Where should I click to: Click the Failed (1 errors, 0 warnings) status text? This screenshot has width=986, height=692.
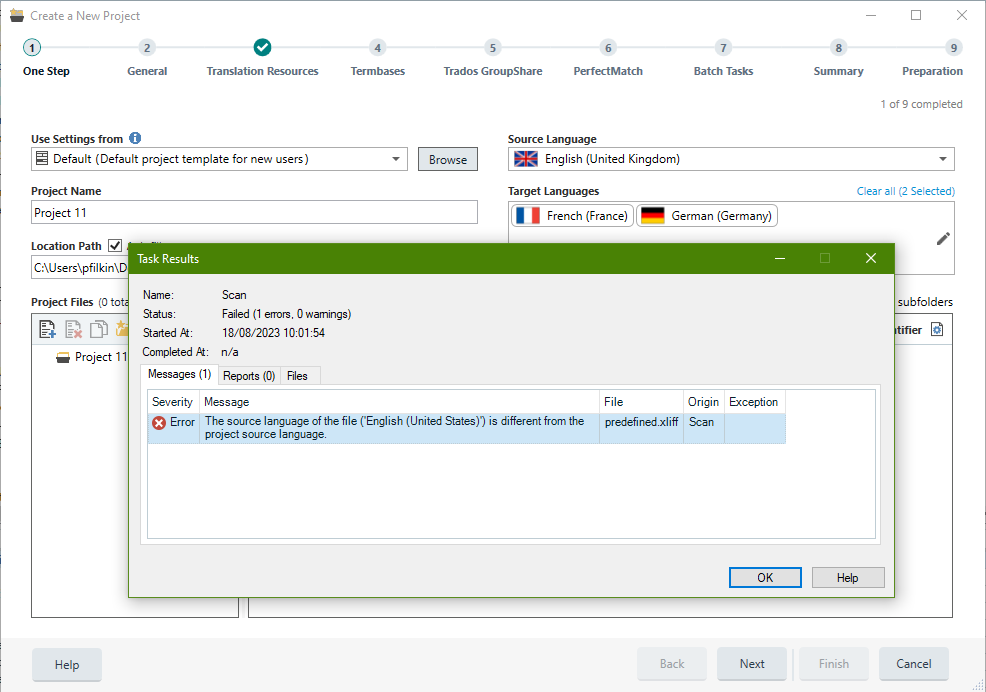[286, 314]
